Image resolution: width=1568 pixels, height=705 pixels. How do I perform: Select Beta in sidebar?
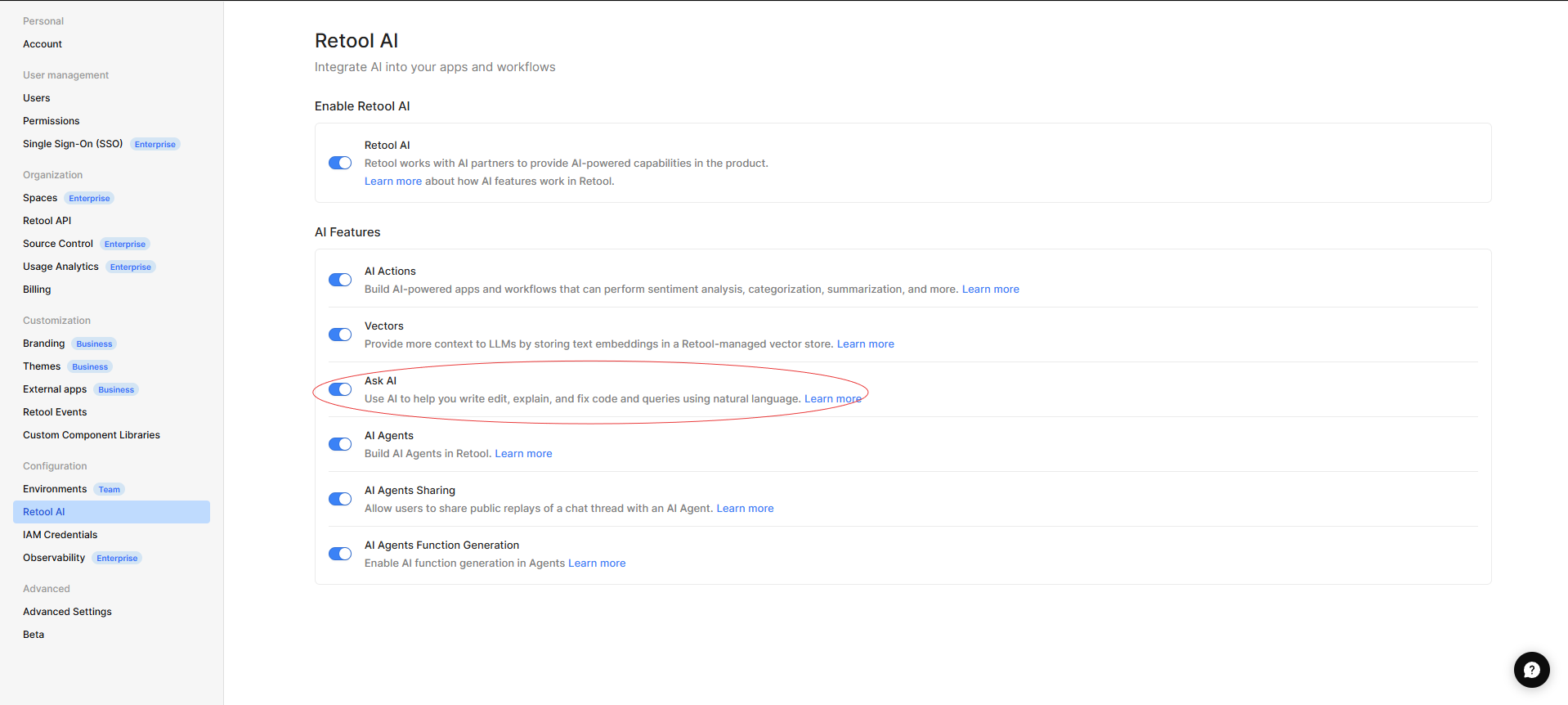tap(34, 635)
